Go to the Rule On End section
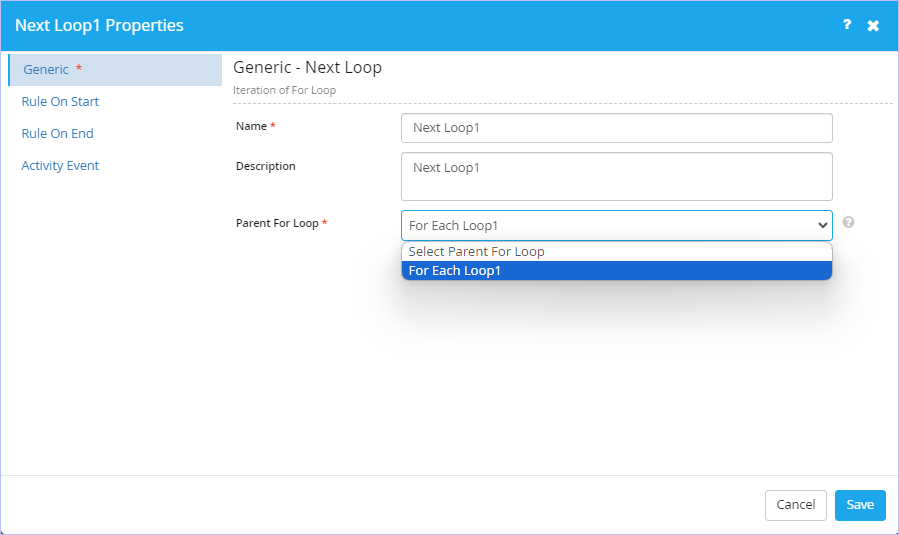899x535 pixels. click(57, 134)
